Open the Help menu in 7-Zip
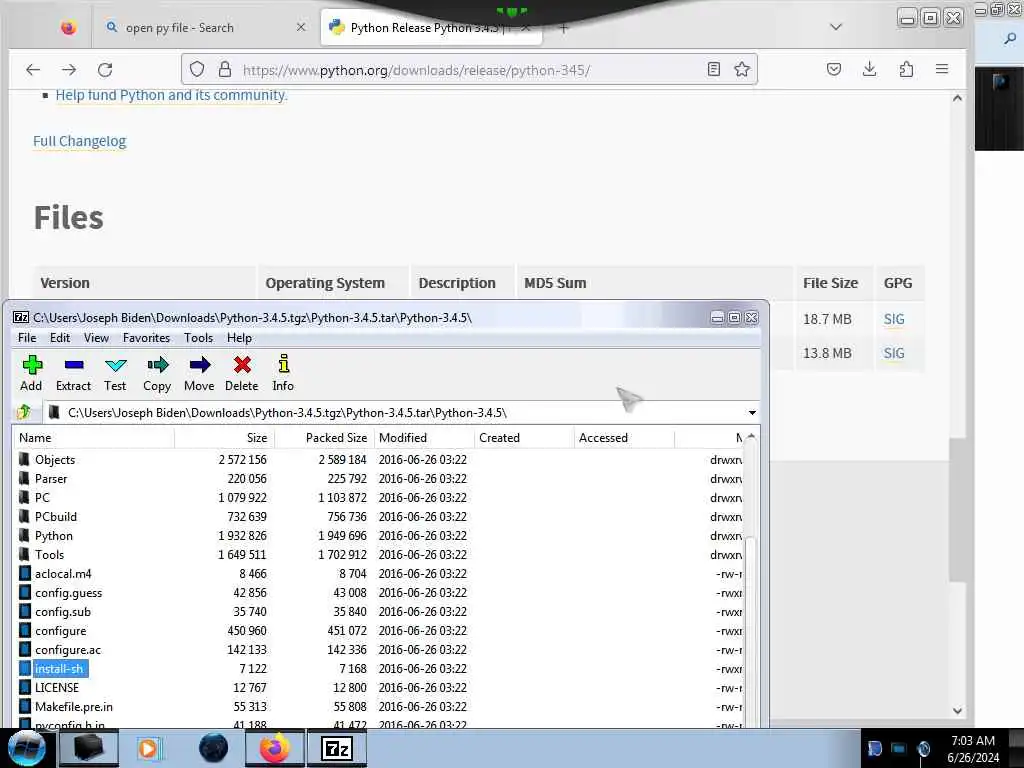Viewport: 1024px width, 768px height. coord(239,338)
